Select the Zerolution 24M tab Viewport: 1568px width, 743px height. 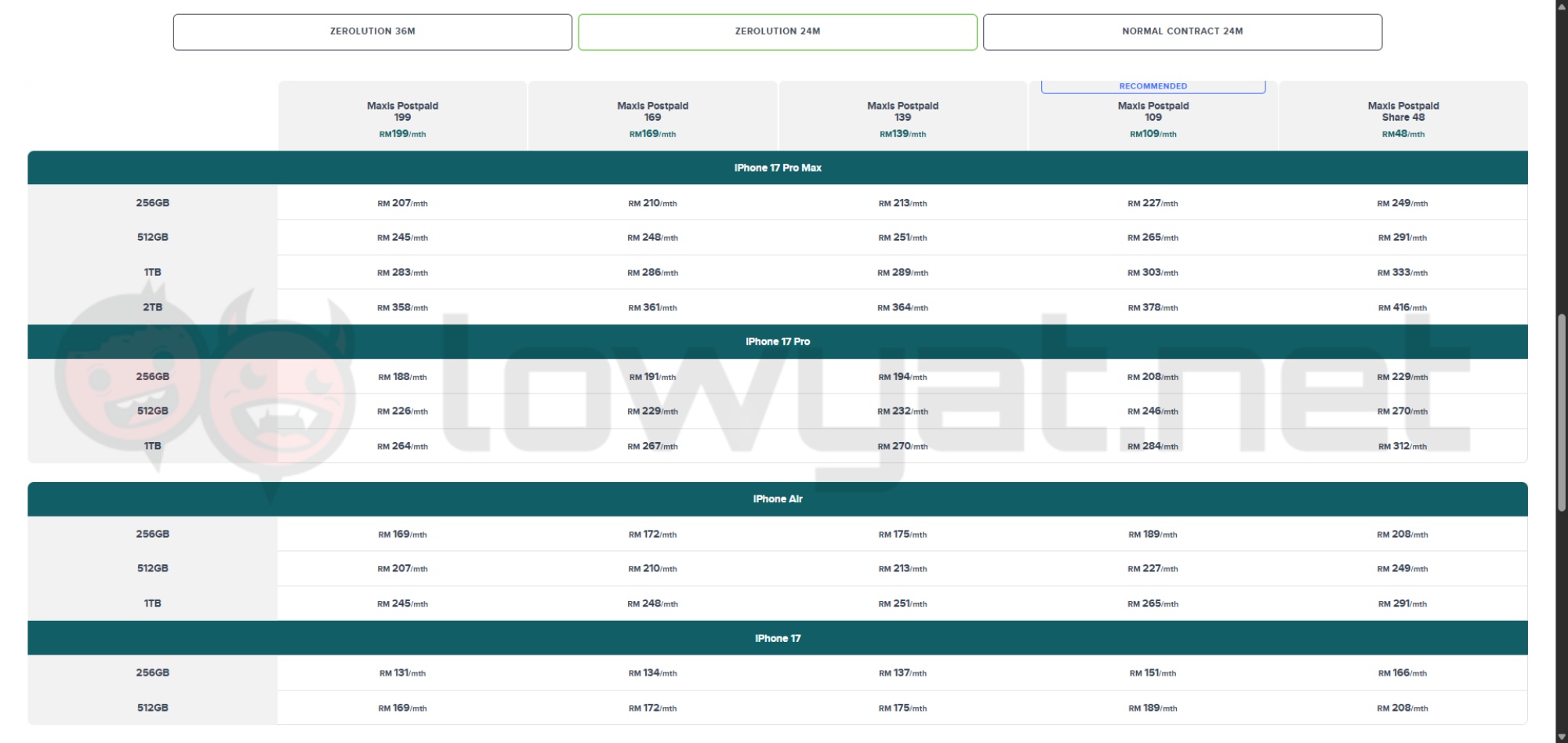click(x=778, y=32)
